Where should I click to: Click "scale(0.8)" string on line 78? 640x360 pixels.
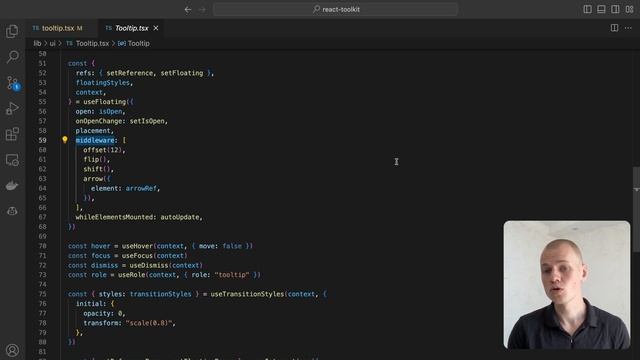point(149,323)
